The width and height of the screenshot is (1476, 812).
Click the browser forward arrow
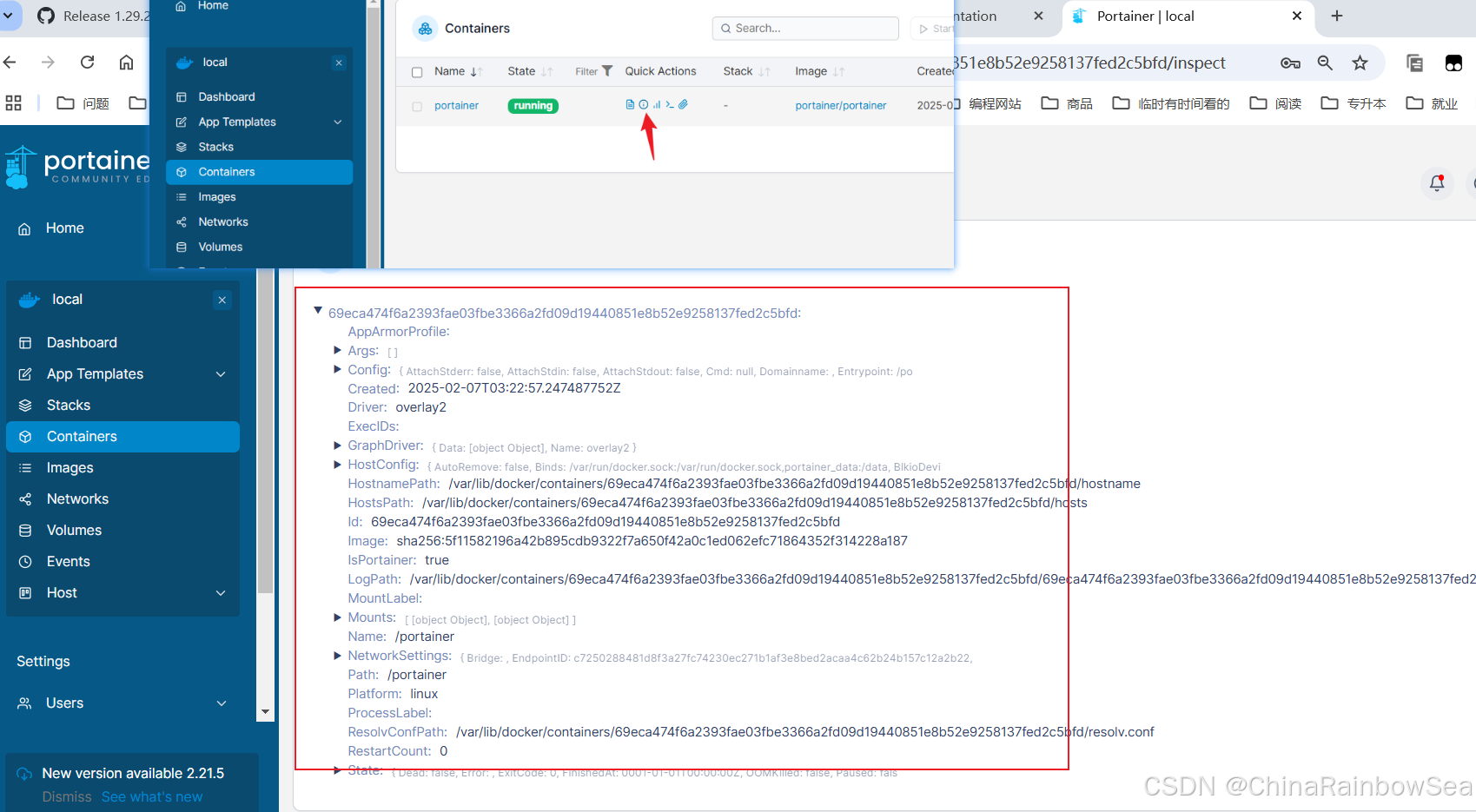coord(48,62)
